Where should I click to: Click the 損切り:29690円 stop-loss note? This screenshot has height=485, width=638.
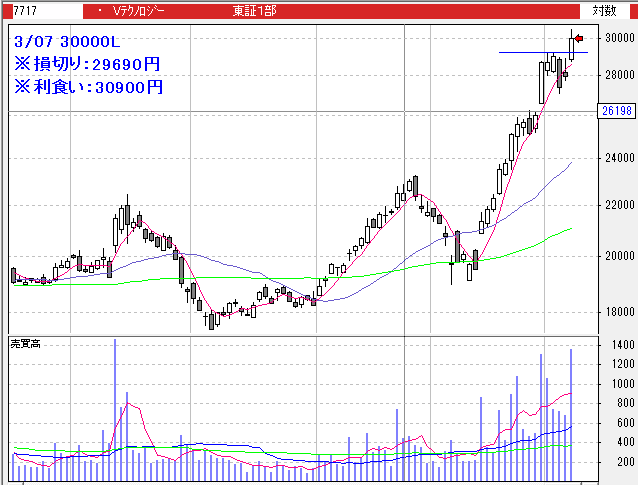[x=87, y=64]
